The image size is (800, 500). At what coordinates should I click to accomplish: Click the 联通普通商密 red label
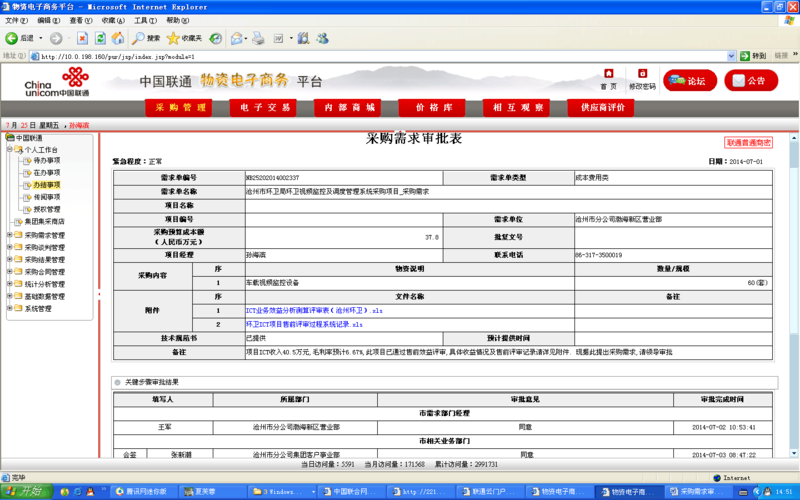pos(748,143)
